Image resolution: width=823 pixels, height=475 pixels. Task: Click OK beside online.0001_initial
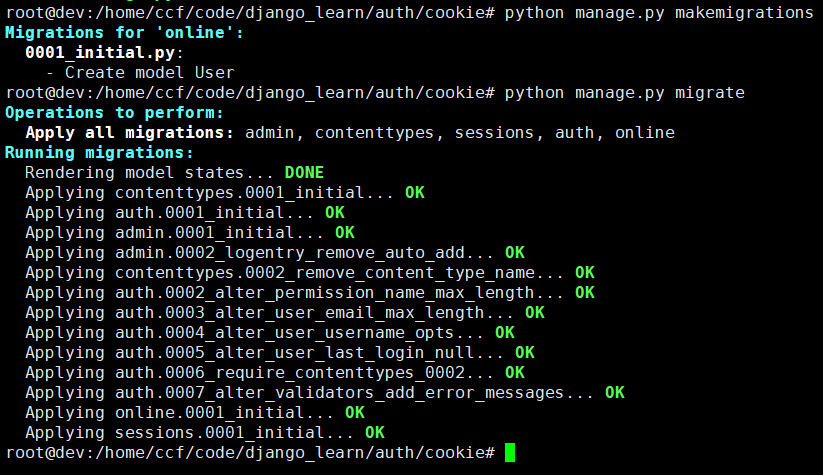coord(355,413)
